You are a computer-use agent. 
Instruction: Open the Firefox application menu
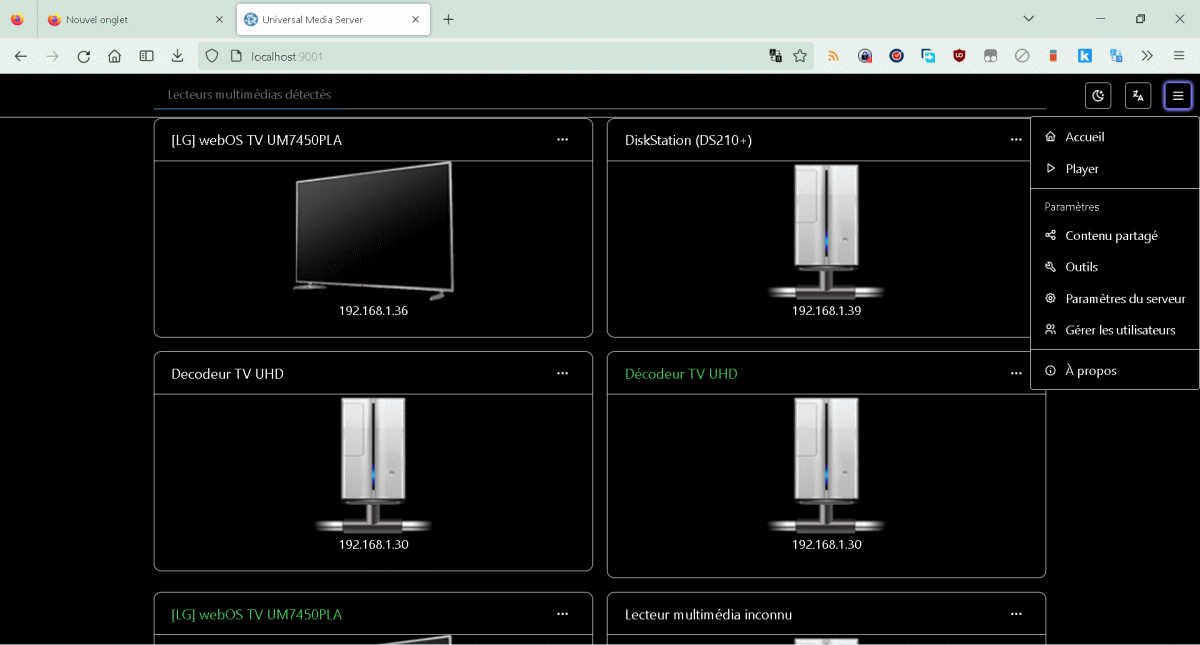click(1179, 56)
